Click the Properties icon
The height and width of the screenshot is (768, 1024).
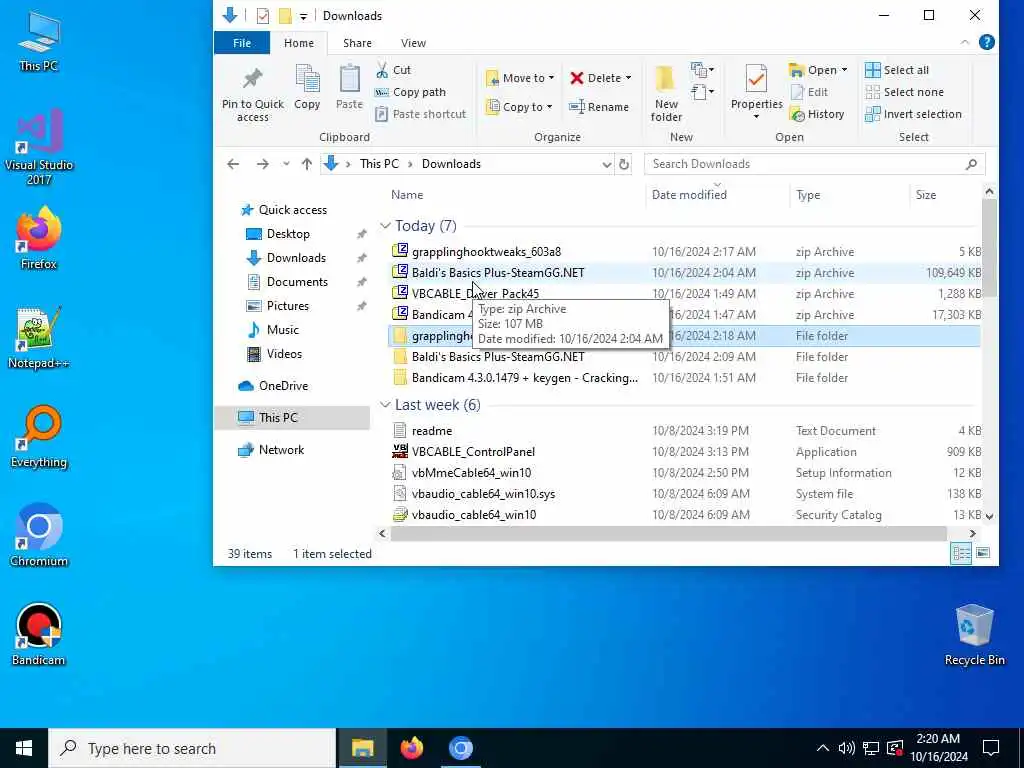pos(756,80)
